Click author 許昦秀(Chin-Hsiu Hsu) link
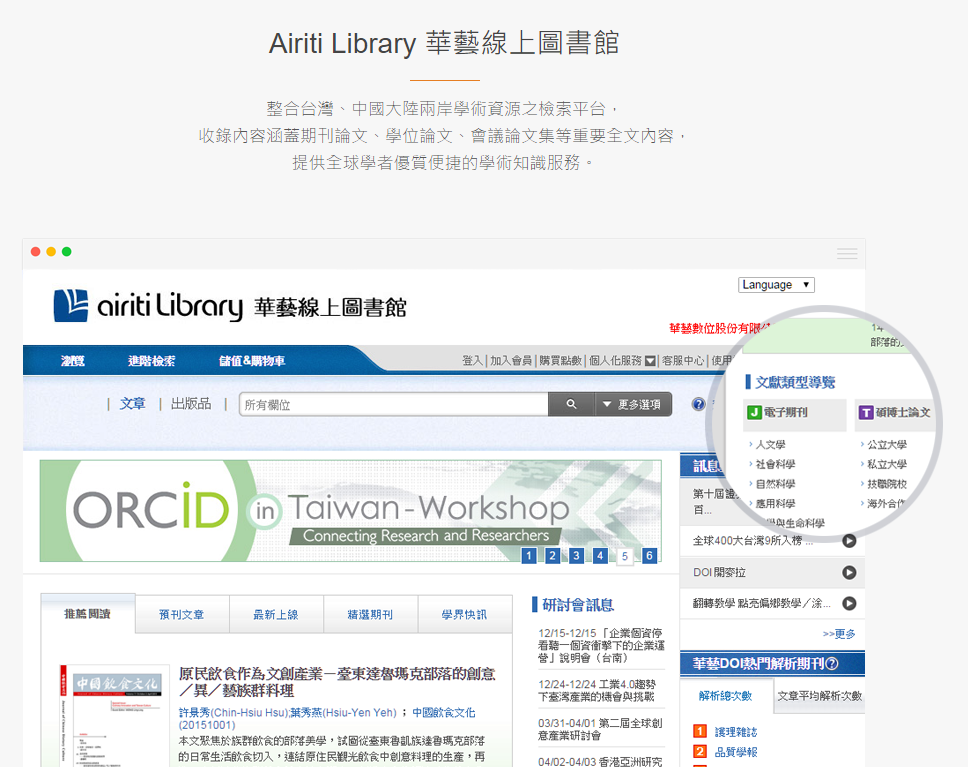Image resolution: width=968 pixels, height=767 pixels. 233,713
